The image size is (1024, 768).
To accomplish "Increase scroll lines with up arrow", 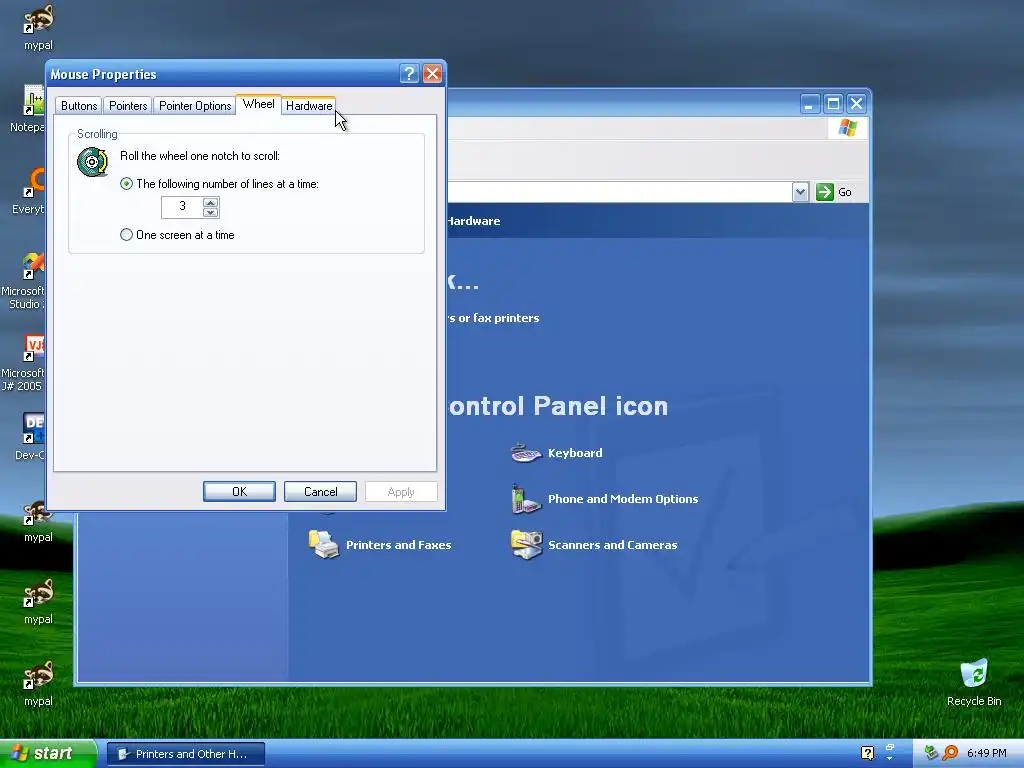I will pyautogui.click(x=210, y=202).
